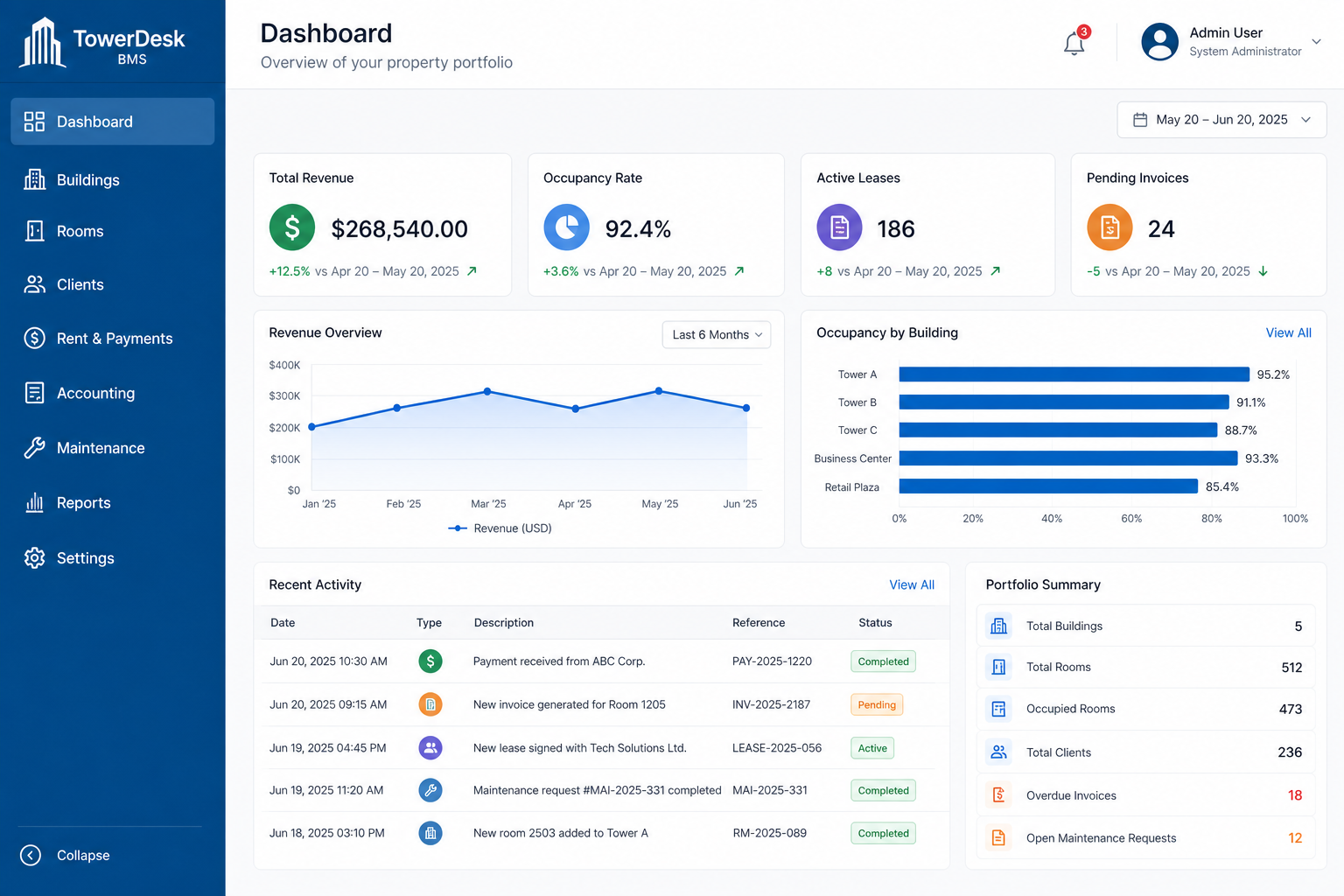Open the Last 6 Months dropdown
The width and height of the screenshot is (1344, 896).
coord(717,334)
